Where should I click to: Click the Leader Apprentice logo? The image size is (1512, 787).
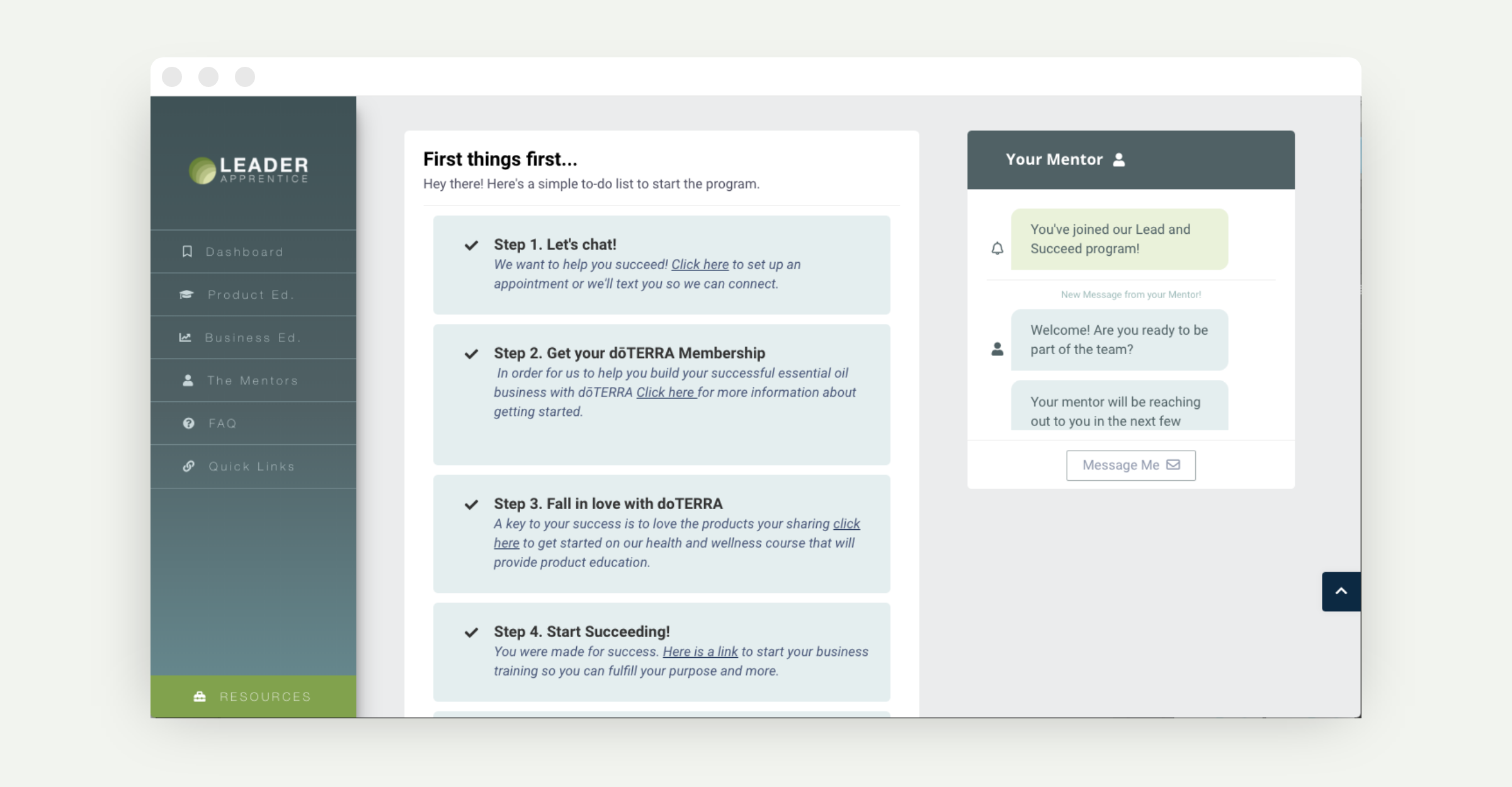[x=249, y=170]
